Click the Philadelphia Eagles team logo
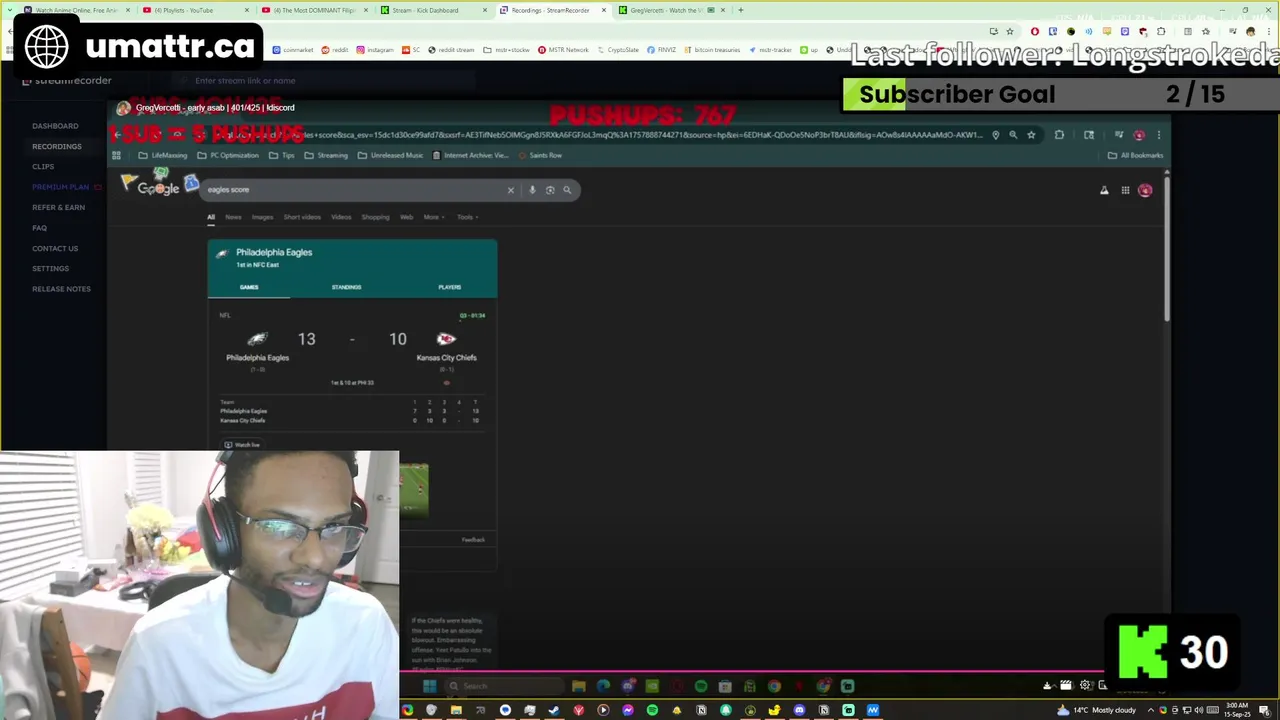This screenshot has width=1280, height=720. (x=257, y=339)
